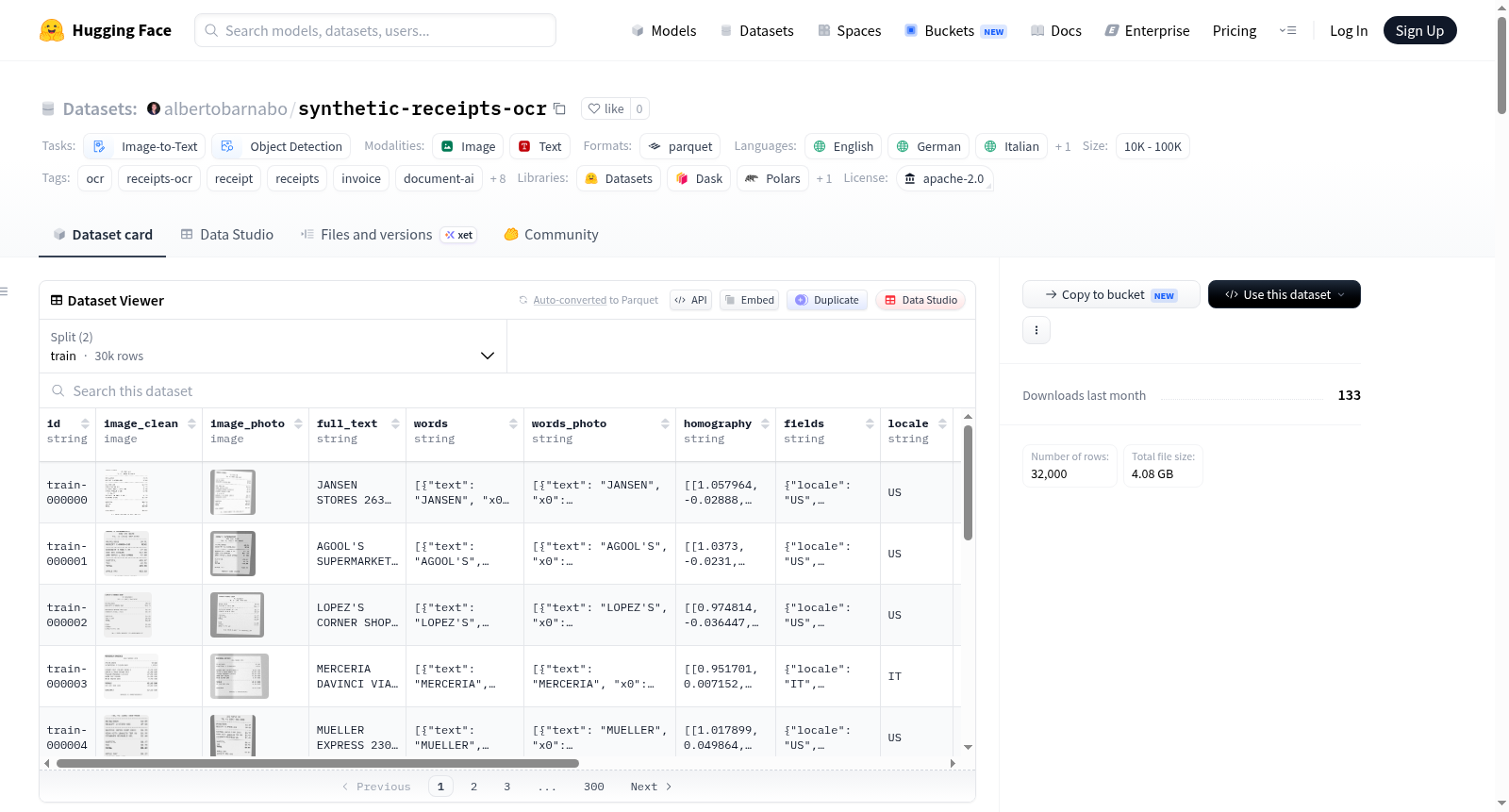Open the Files and versions tab
The image size is (1509, 812).
tap(389, 234)
